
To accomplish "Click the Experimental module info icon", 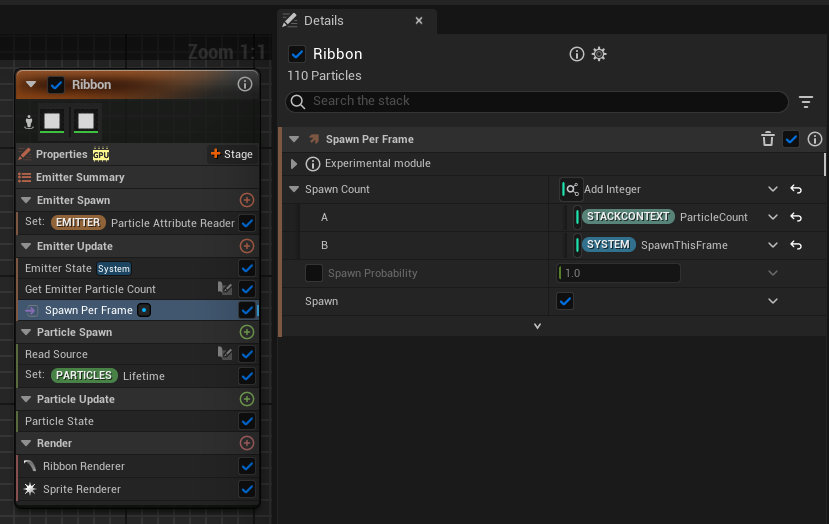I will 312,164.
